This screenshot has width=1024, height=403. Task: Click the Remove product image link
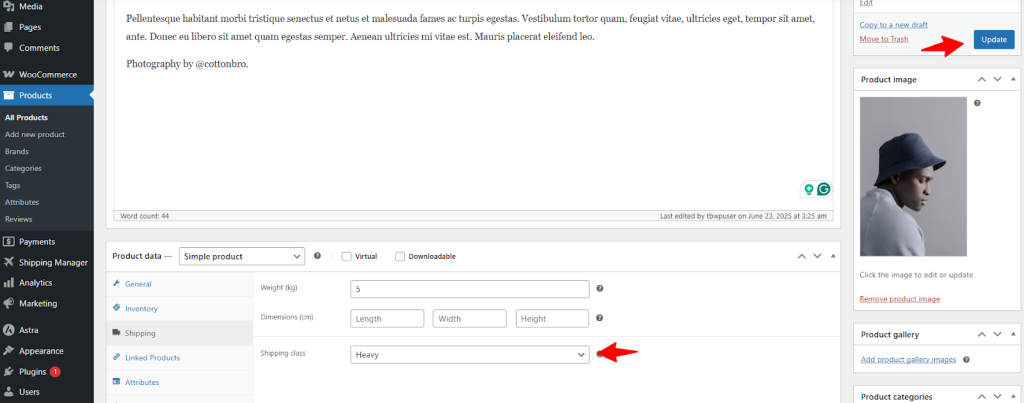click(899, 299)
